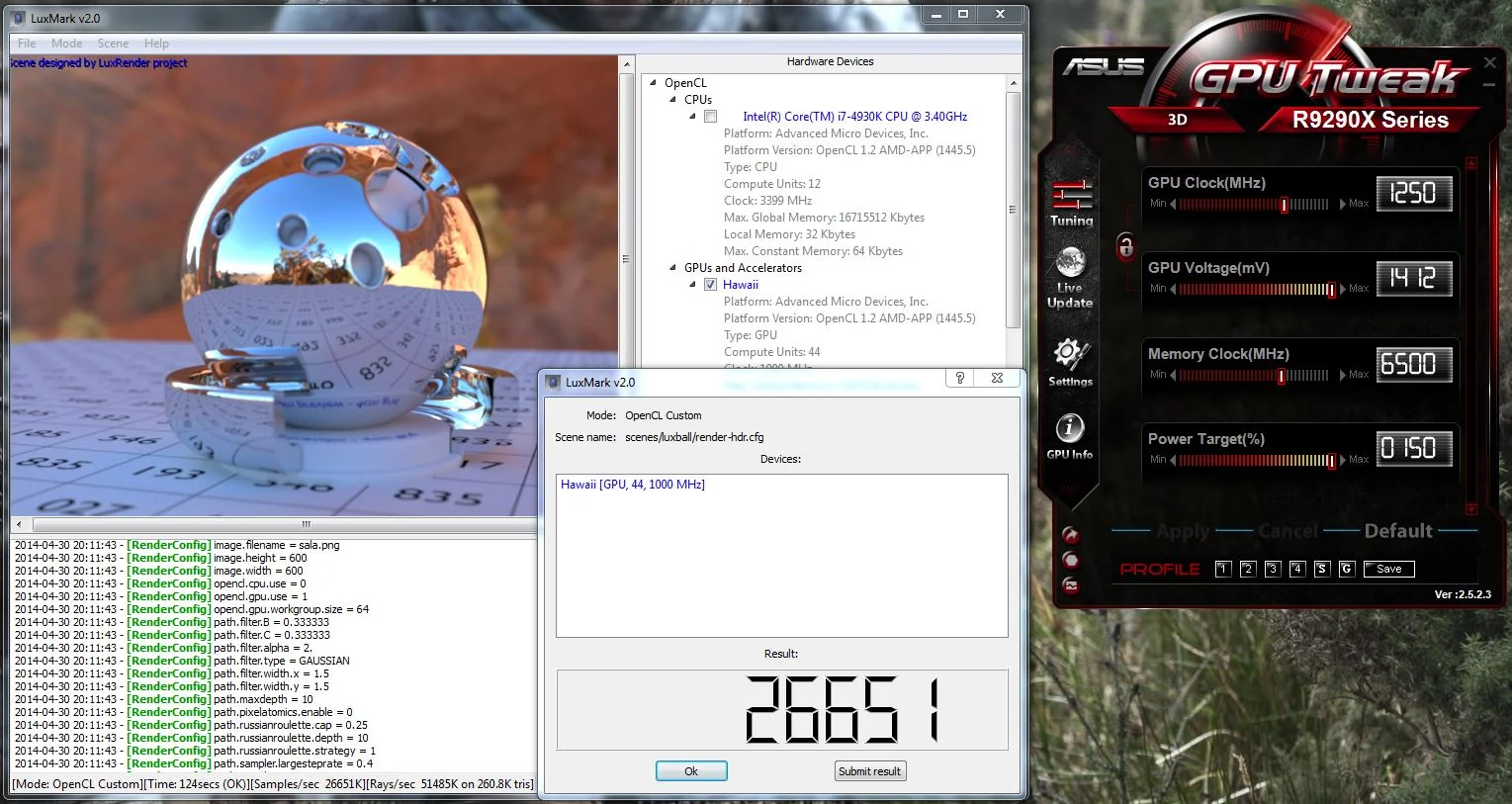Image resolution: width=1512 pixels, height=804 pixels.
Task: Load profile slot 4 in GPU Tweak
Action: [1297, 569]
